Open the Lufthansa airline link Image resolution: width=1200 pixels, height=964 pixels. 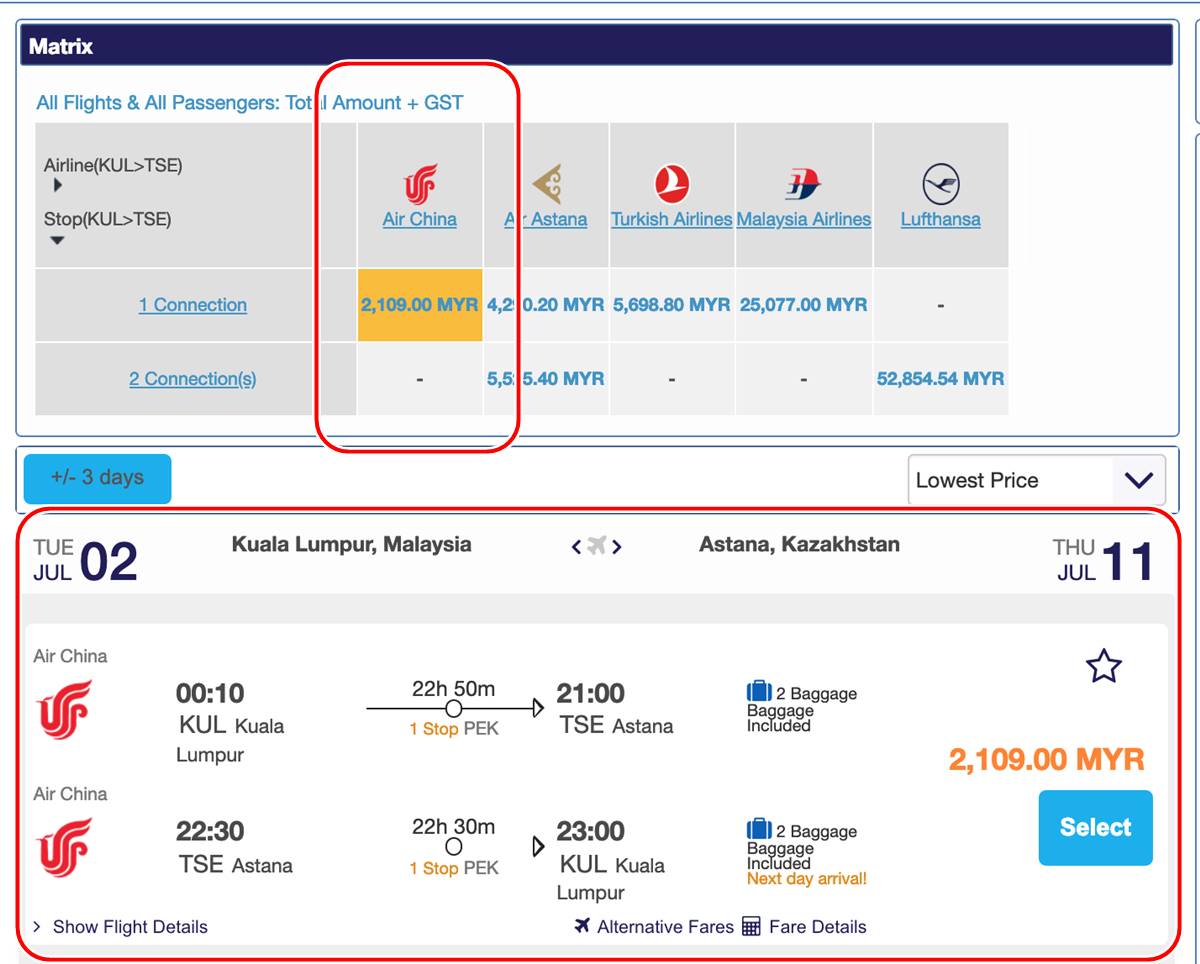(940, 219)
